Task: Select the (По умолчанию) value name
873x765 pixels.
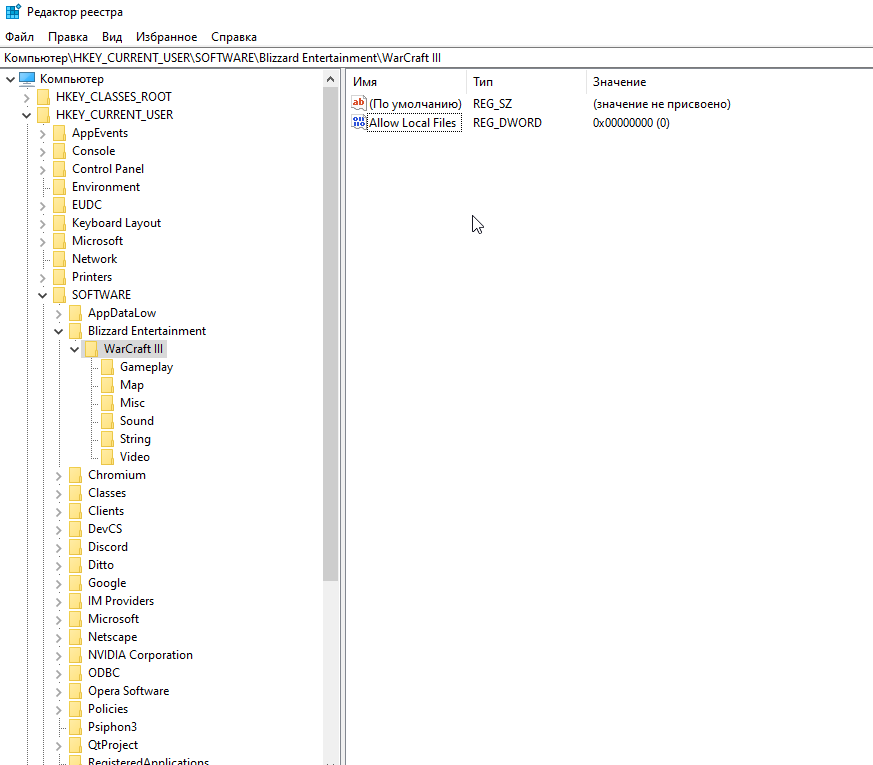Action: [415, 104]
